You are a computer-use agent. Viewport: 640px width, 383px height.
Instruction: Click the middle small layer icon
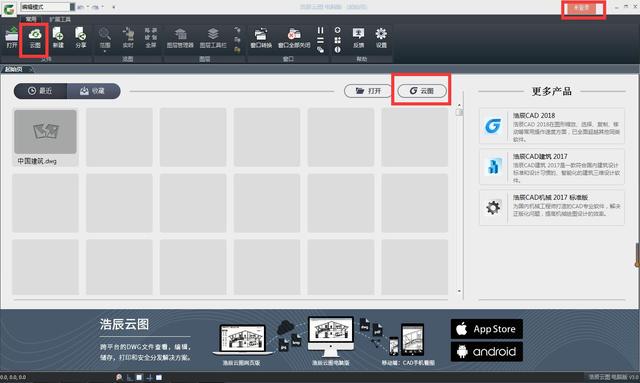[x=237, y=40]
